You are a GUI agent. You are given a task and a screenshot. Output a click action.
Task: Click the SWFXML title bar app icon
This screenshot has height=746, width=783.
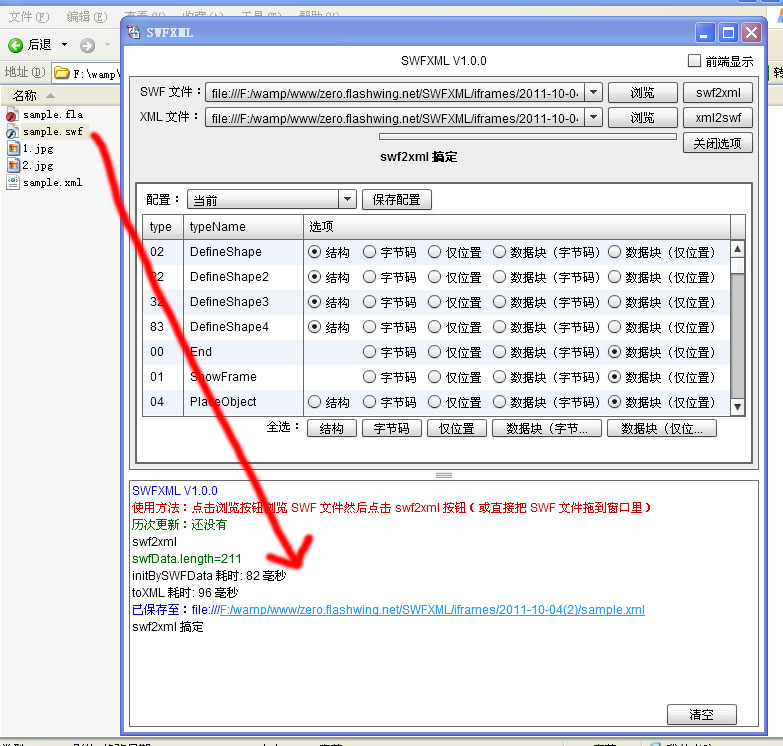pyautogui.click(x=133, y=32)
